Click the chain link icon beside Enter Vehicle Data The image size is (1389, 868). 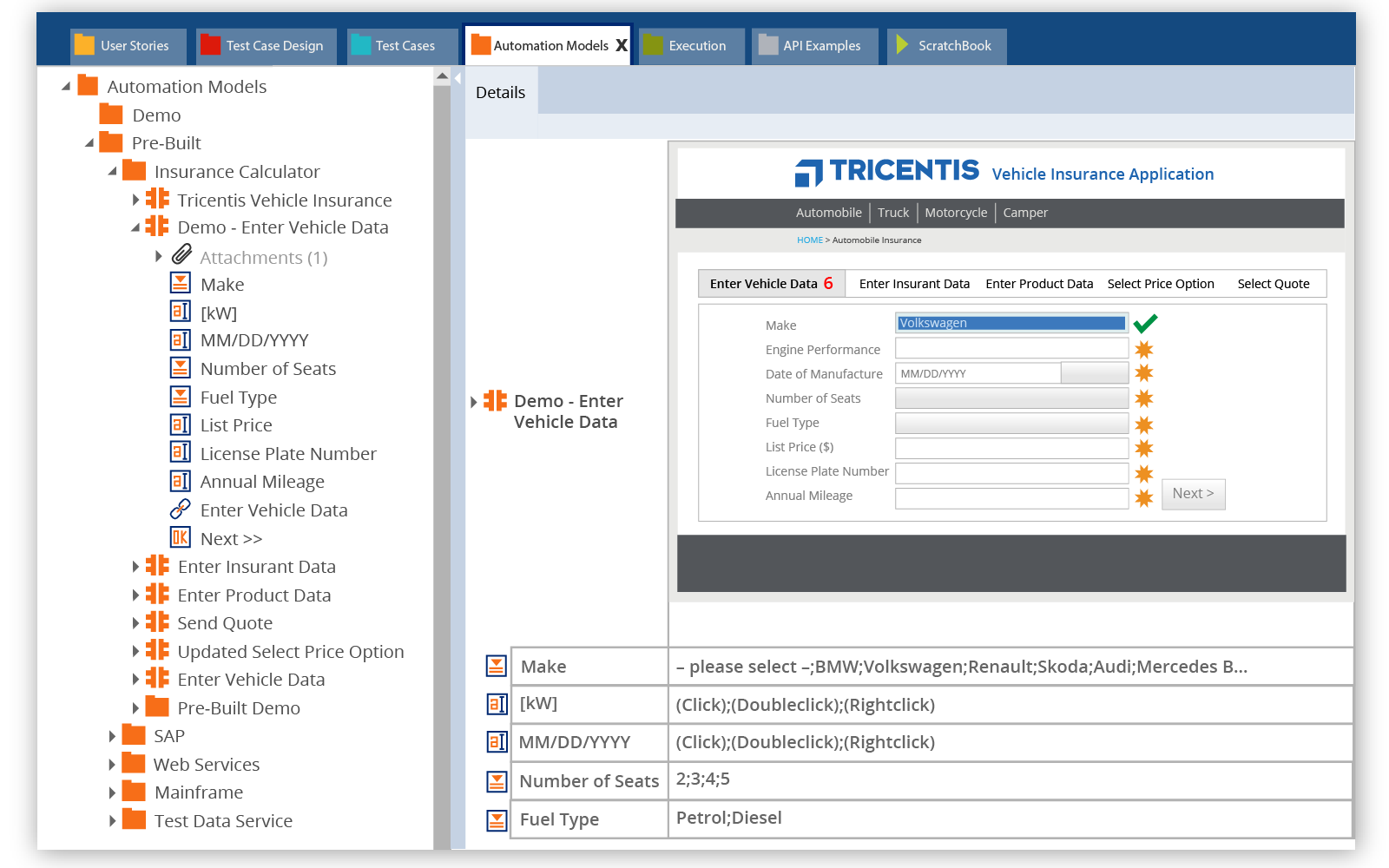point(181,509)
